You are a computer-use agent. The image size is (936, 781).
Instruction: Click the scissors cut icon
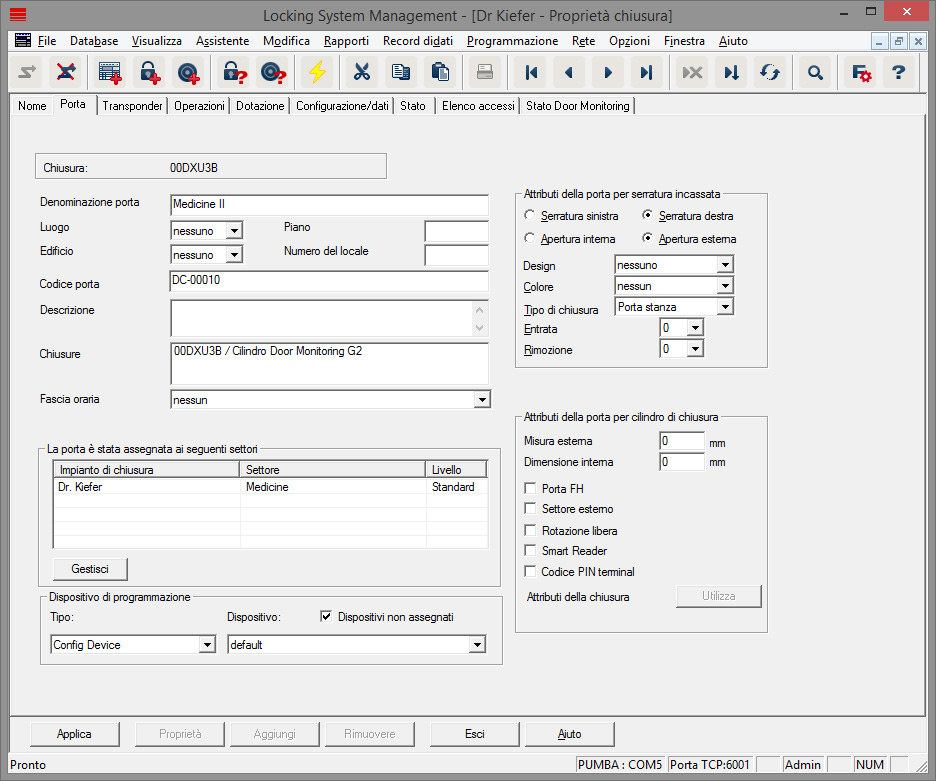coord(361,72)
